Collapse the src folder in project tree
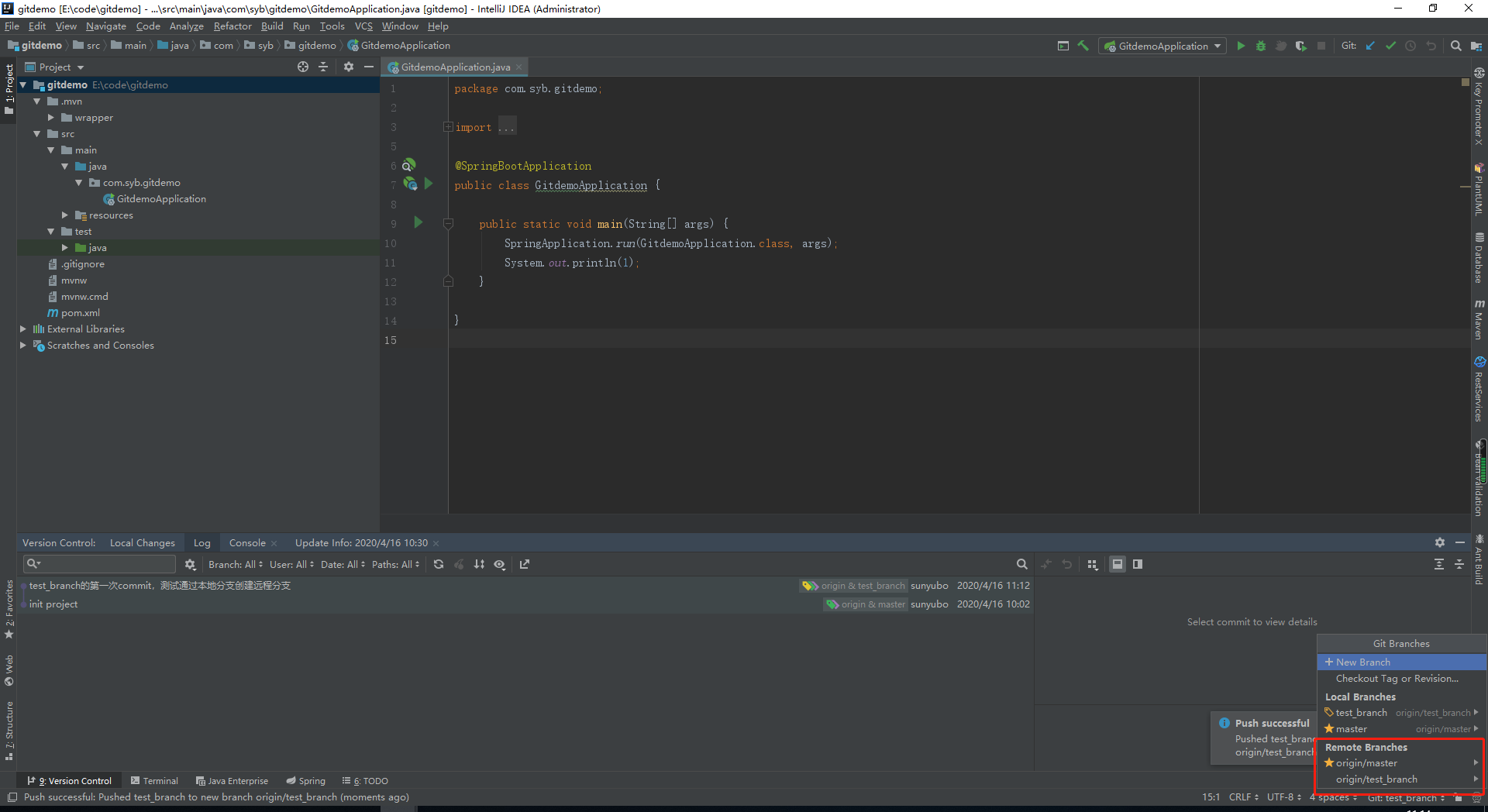 [x=36, y=134]
